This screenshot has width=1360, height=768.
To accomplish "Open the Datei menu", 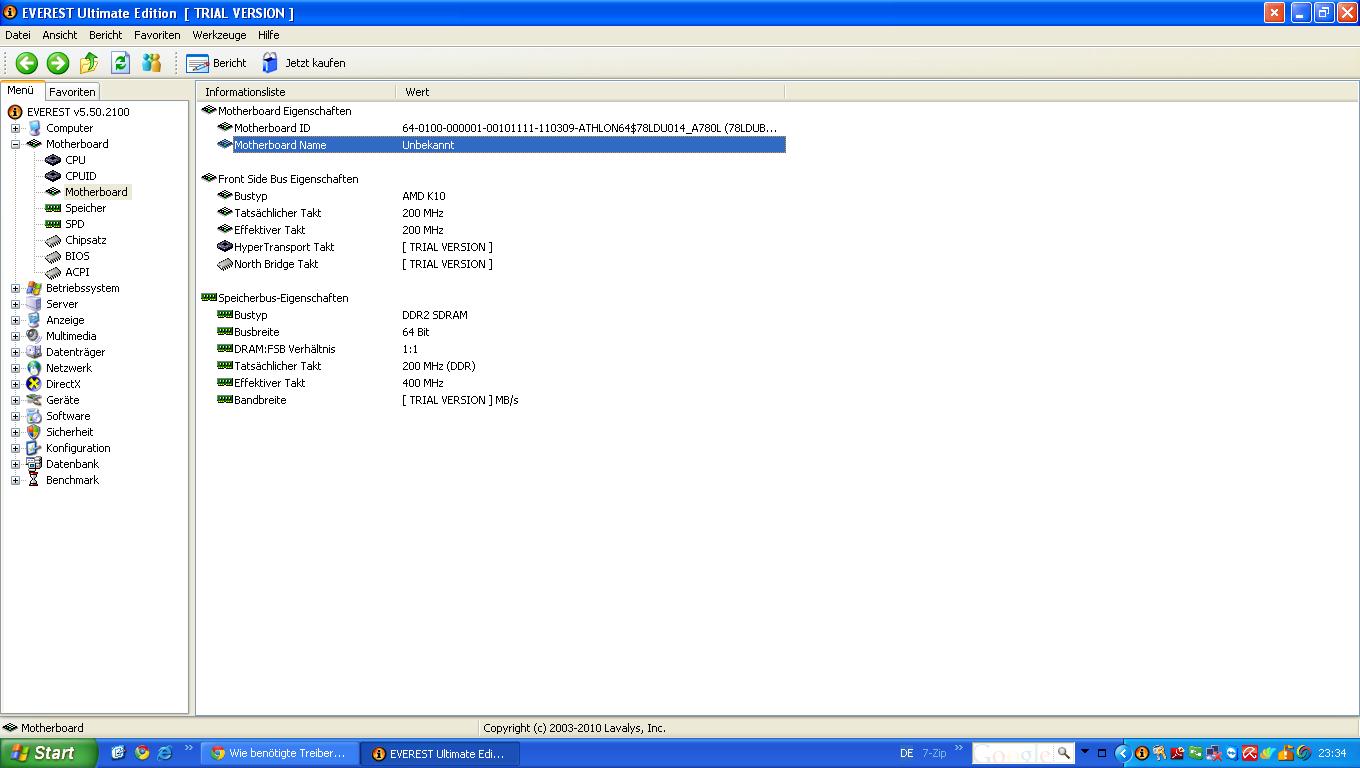I will pos(18,35).
